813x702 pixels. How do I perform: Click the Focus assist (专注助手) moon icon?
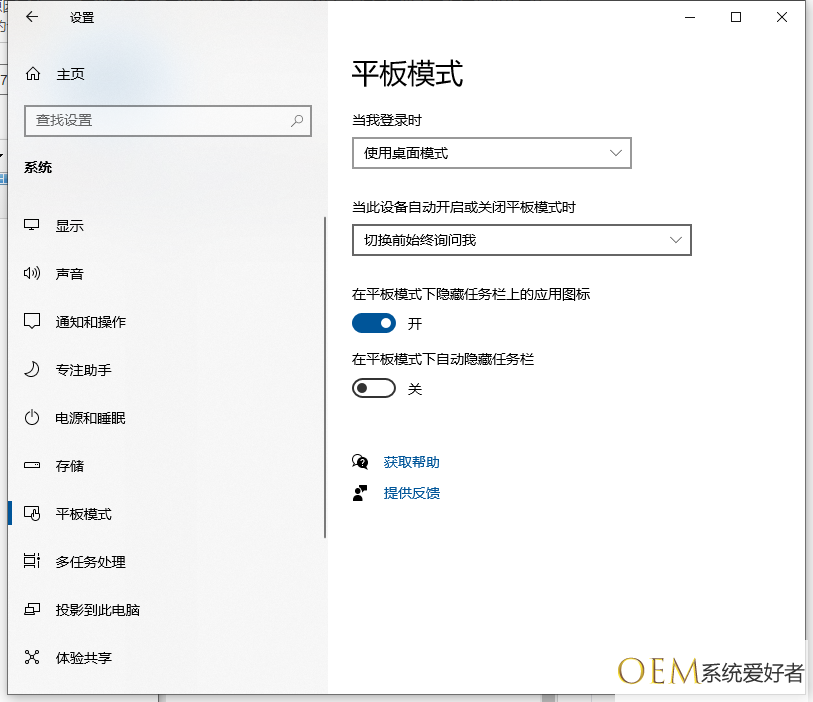[x=32, y=370]
